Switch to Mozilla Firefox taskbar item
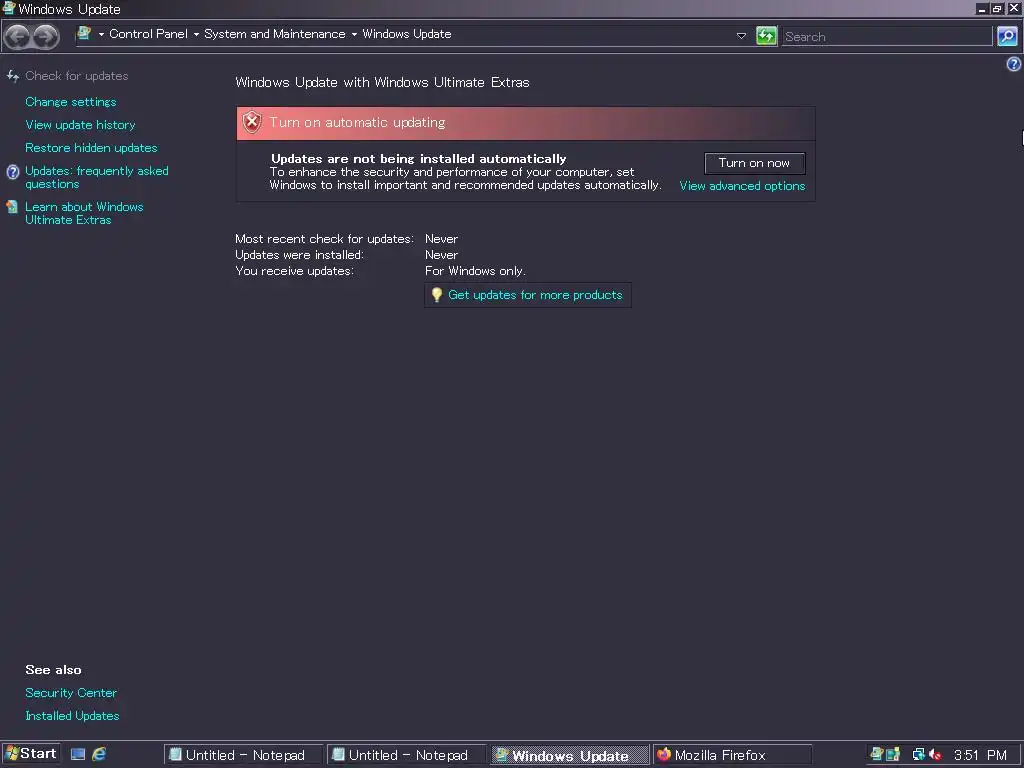Viewport: 1024px width, 768px height. point(733,755)
